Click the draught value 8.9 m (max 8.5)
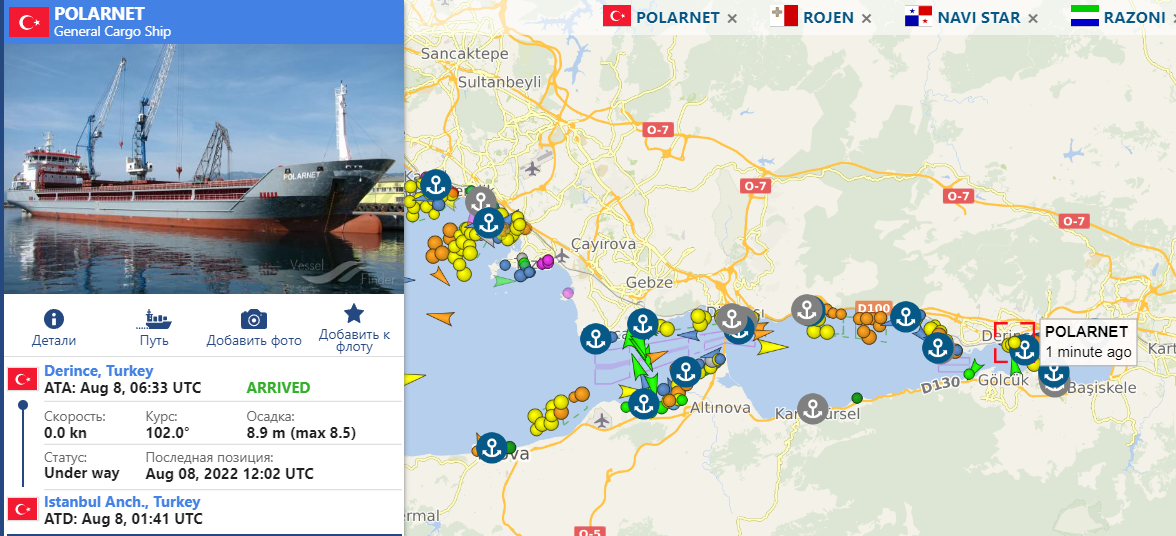 [x=301, y=433]
